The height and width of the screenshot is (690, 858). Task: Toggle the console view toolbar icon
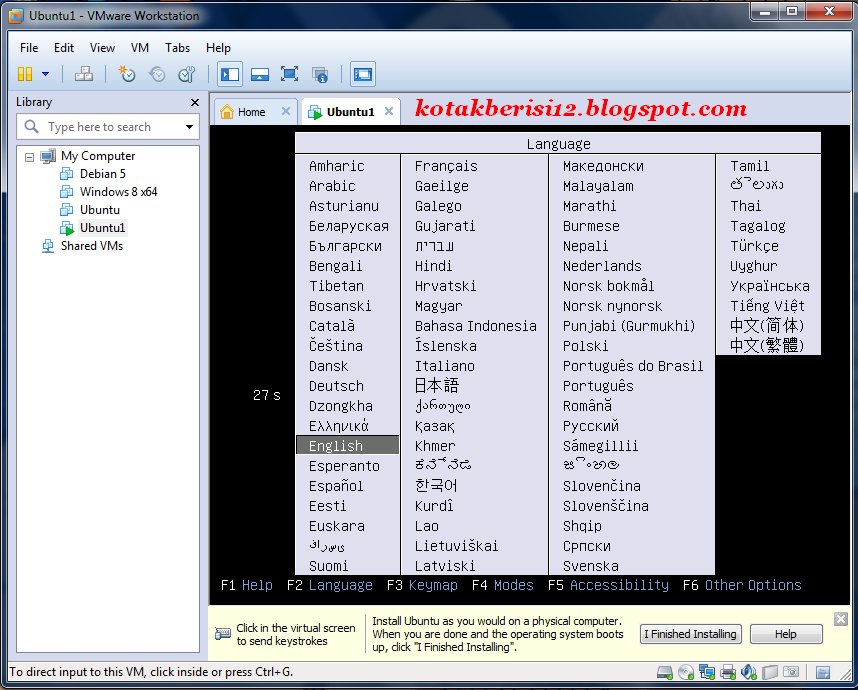click(363, 74)
